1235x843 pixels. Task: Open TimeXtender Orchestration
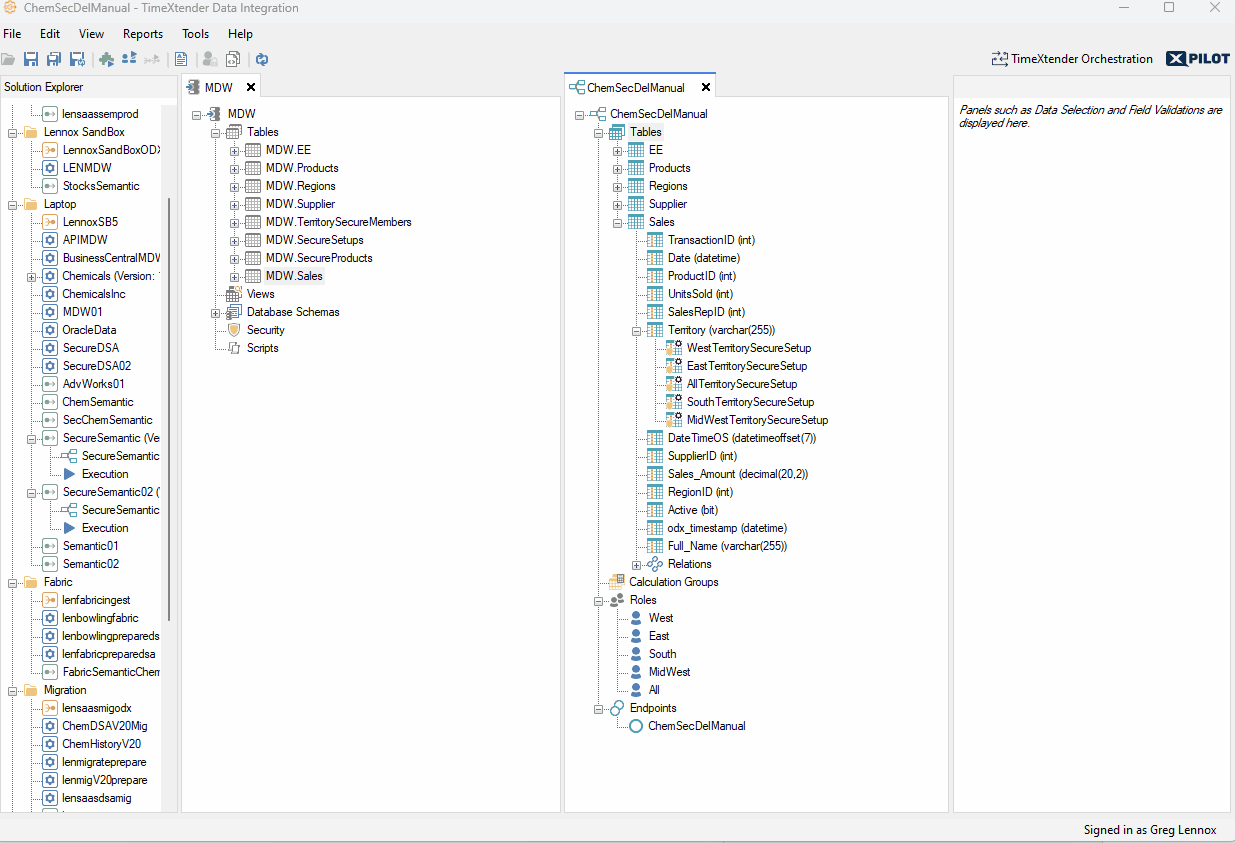(1072, 59)
